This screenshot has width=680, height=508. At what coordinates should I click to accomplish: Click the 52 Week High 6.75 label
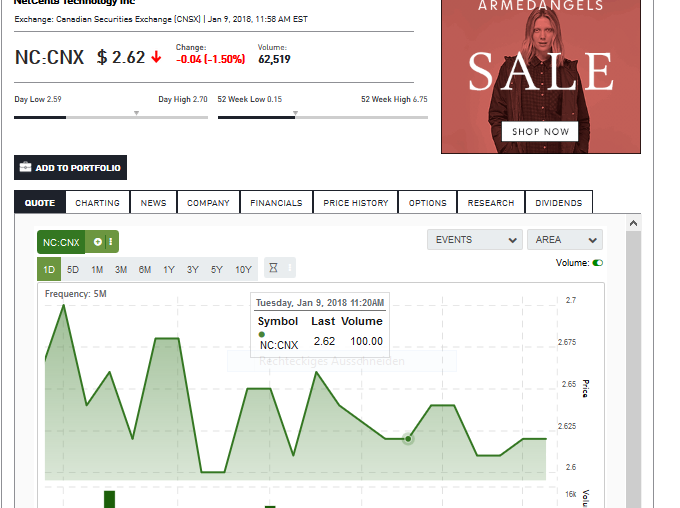394,99
